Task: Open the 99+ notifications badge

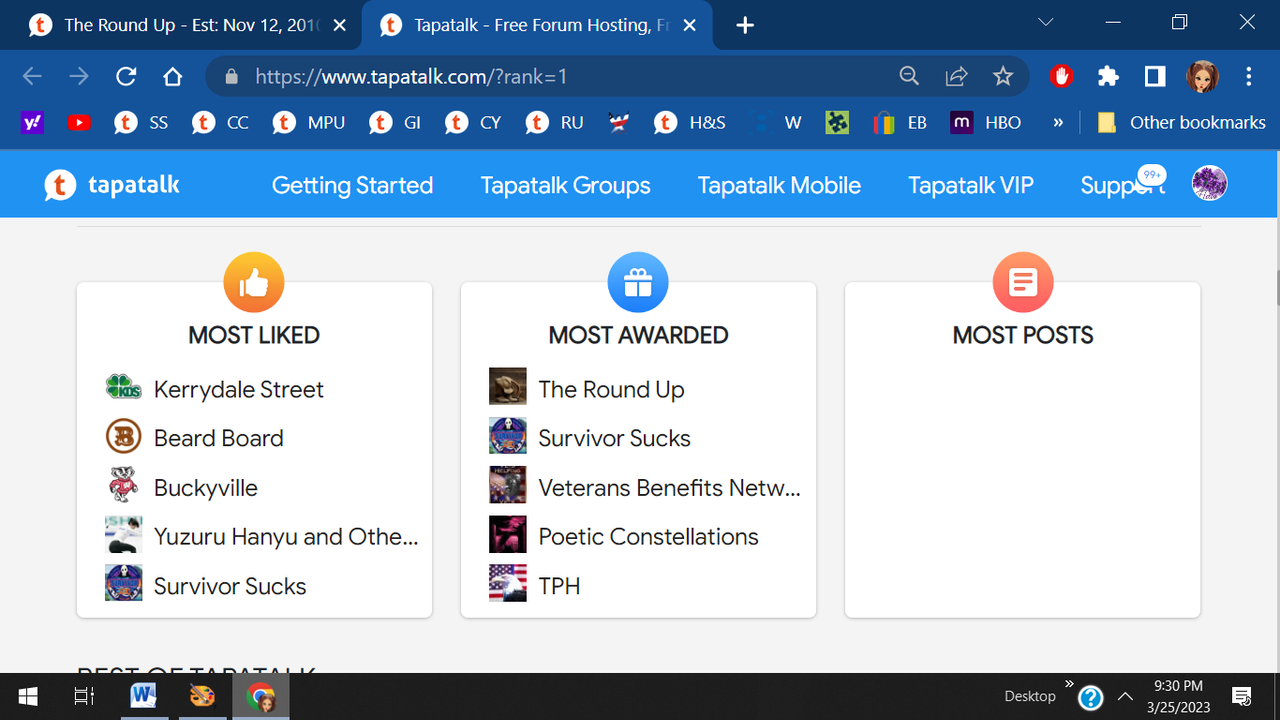Action: 1152,175
